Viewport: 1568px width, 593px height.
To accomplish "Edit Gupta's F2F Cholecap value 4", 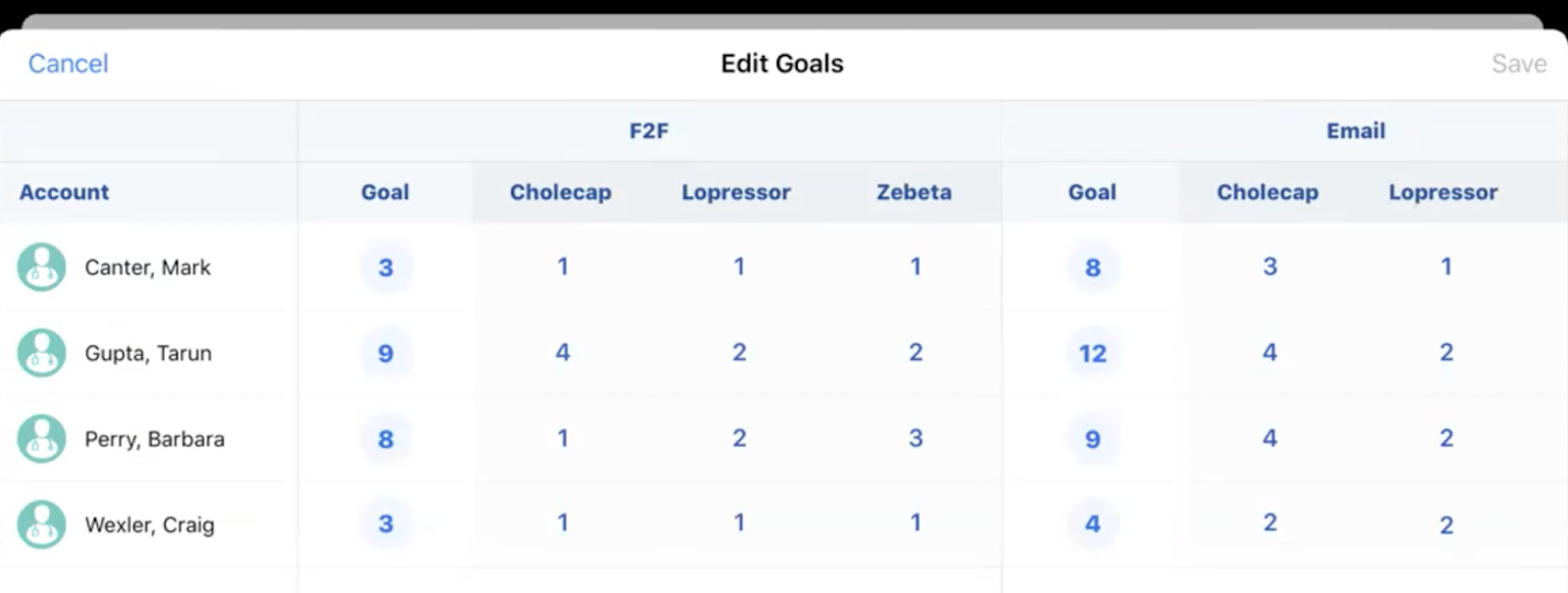I will (563, 352).
